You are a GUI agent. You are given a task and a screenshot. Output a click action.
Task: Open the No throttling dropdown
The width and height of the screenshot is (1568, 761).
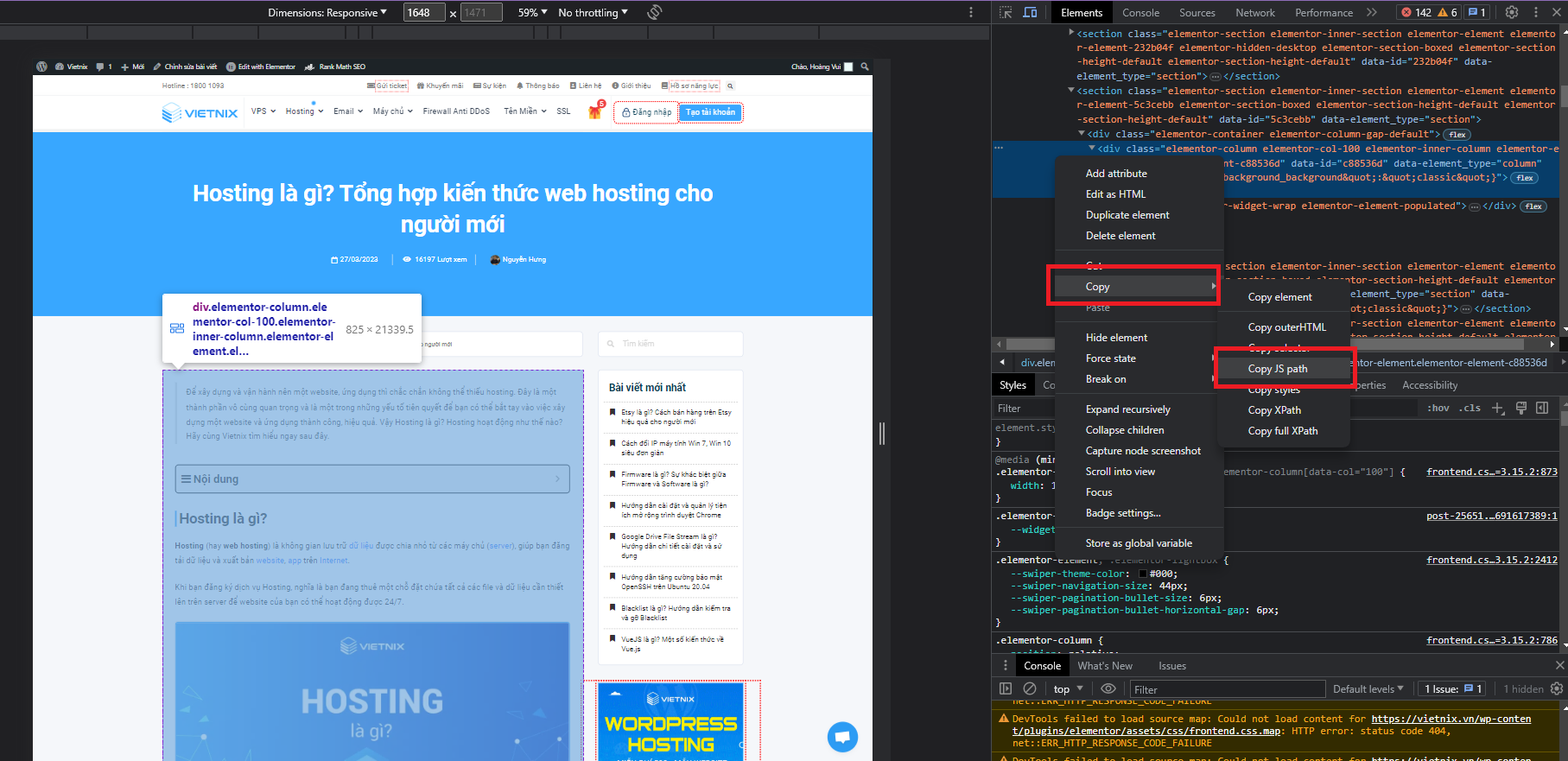pyautogui.click(x=593, y=12)
